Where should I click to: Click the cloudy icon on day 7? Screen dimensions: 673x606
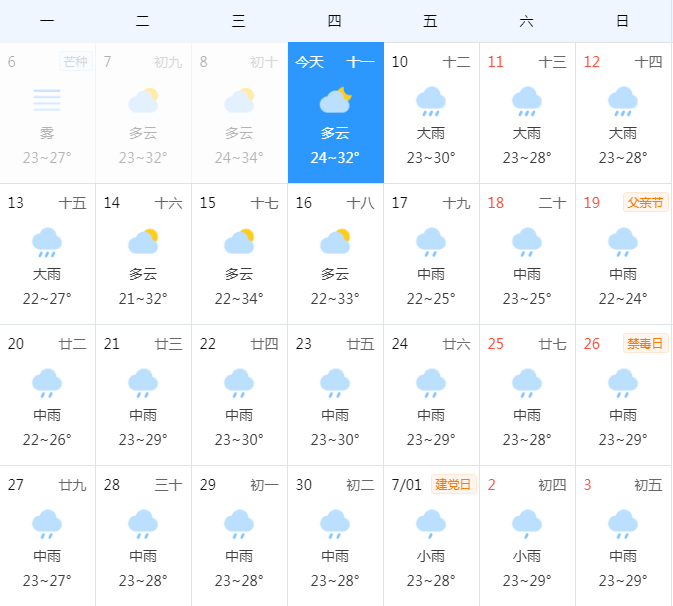(x=143, y=100)
